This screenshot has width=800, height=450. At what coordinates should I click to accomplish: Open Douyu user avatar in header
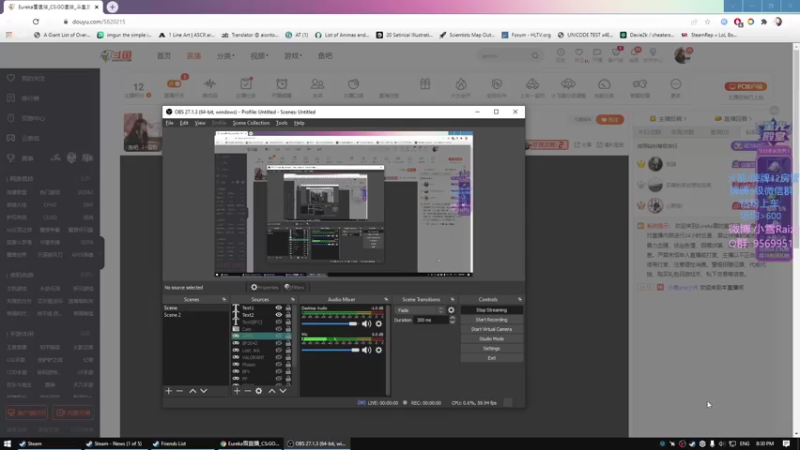[682, 55]
